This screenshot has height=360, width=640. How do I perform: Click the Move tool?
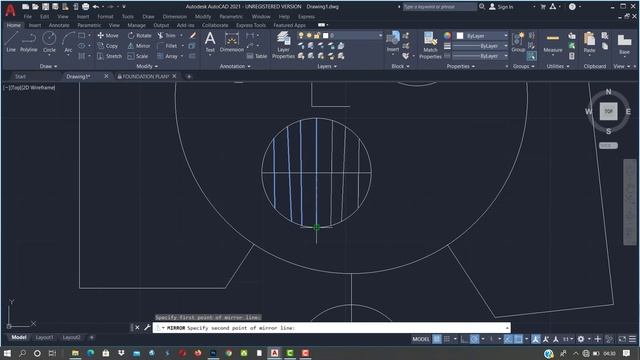point(108,36)
